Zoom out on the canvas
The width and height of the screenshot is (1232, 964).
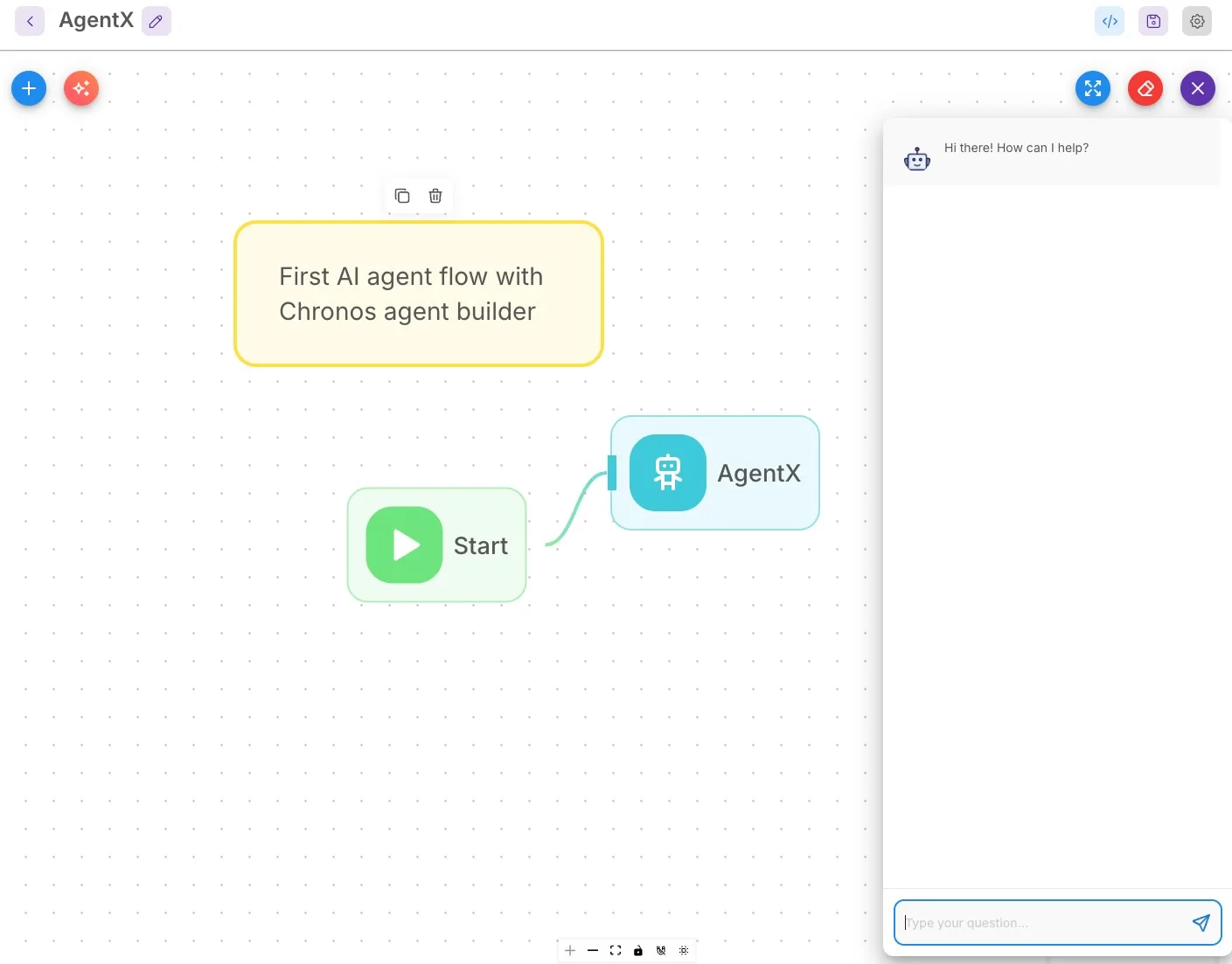tap(593, 950)
